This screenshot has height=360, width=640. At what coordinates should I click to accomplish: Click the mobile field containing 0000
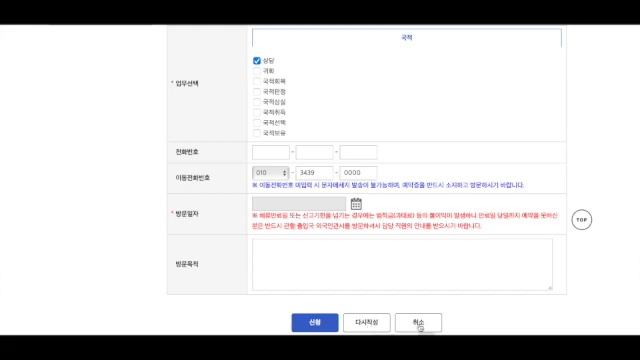coord(358,173)
